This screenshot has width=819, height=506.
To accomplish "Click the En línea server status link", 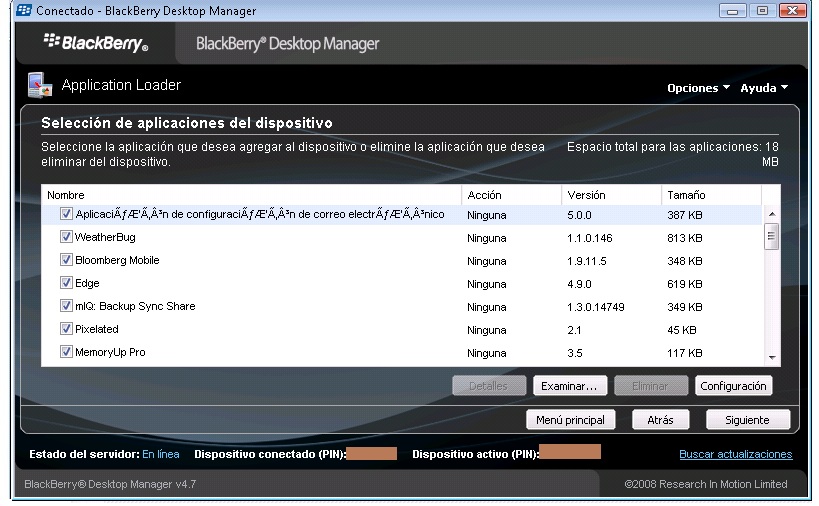I will [x=161, y=454].
